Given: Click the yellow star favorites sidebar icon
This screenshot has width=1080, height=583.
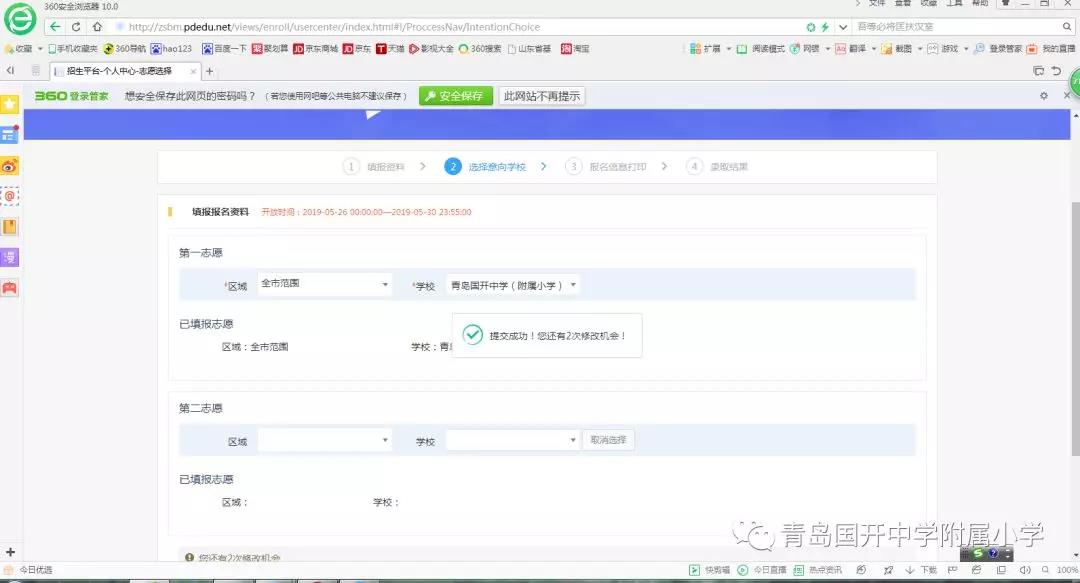Looking at the screenshot, I should click(10, 104).
